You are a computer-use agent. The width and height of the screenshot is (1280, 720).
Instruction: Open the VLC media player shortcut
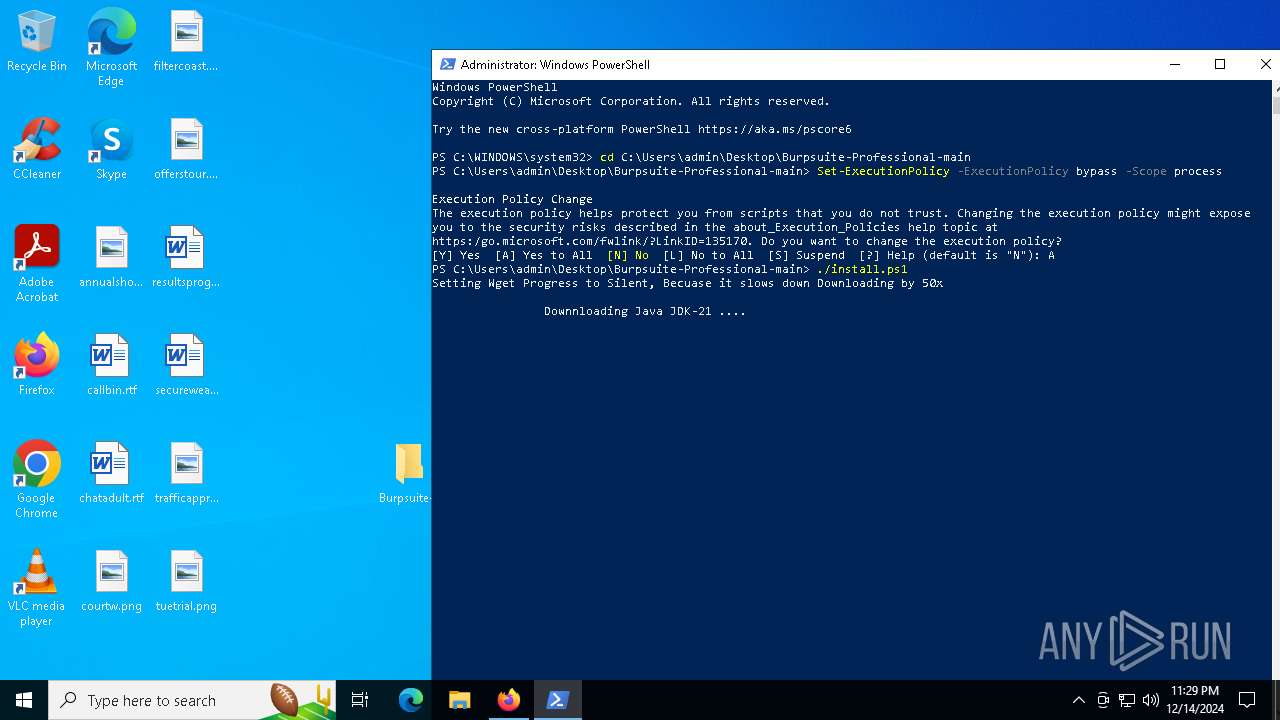pos(37,588)
